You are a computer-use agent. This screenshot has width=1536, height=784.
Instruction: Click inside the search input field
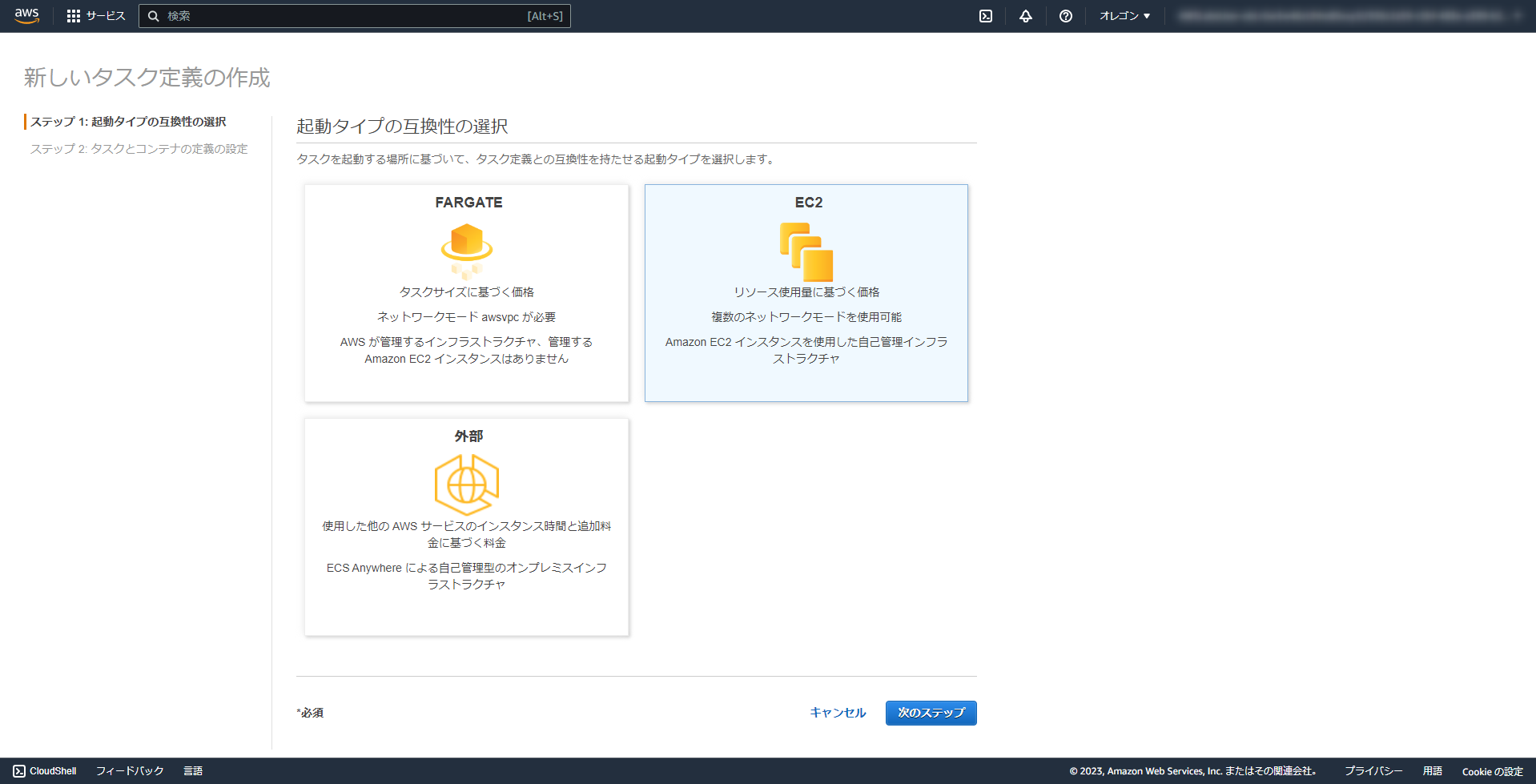click(x=352, y=15)
